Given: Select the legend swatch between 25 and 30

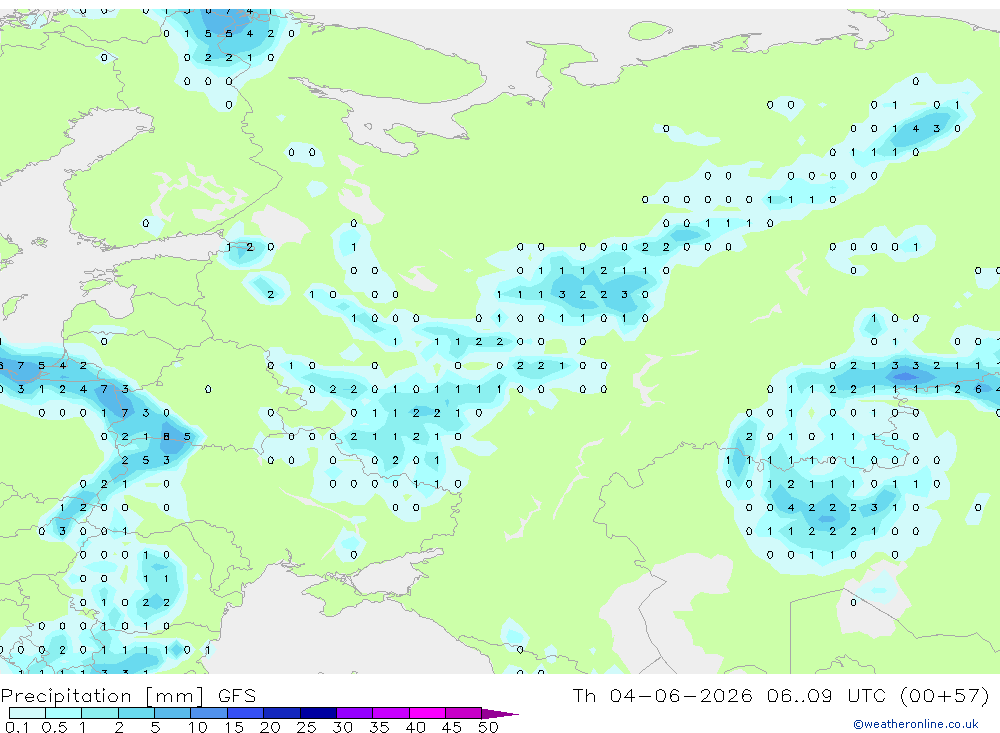Looking at the screenshot, I should (x=318, y=713).
